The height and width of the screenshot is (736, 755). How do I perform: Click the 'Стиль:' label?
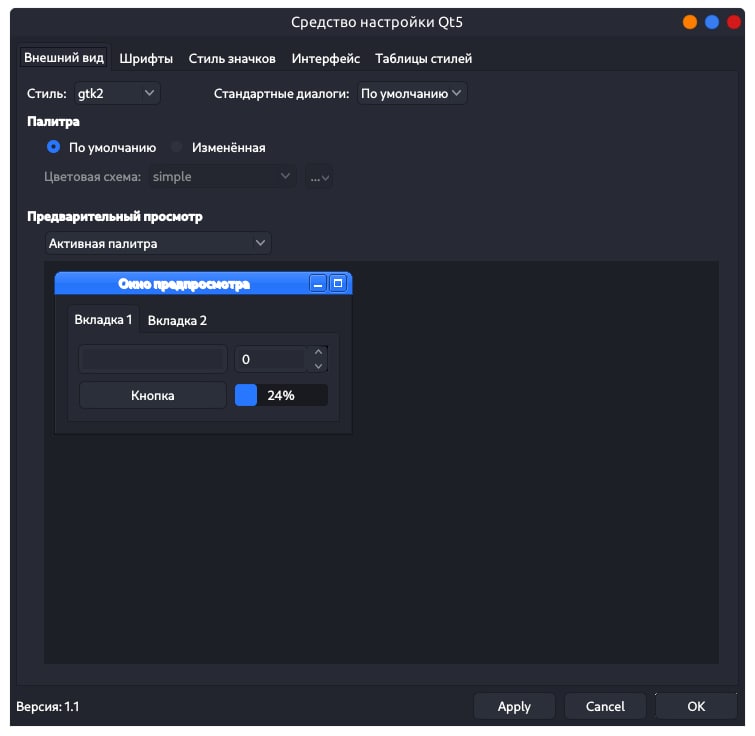47,93
